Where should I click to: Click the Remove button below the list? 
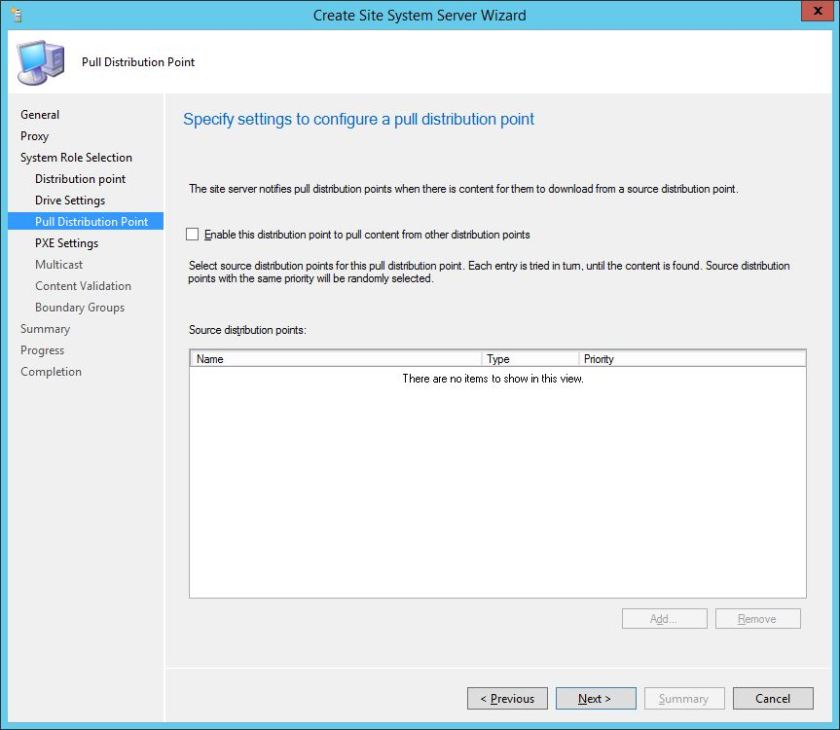757,618
